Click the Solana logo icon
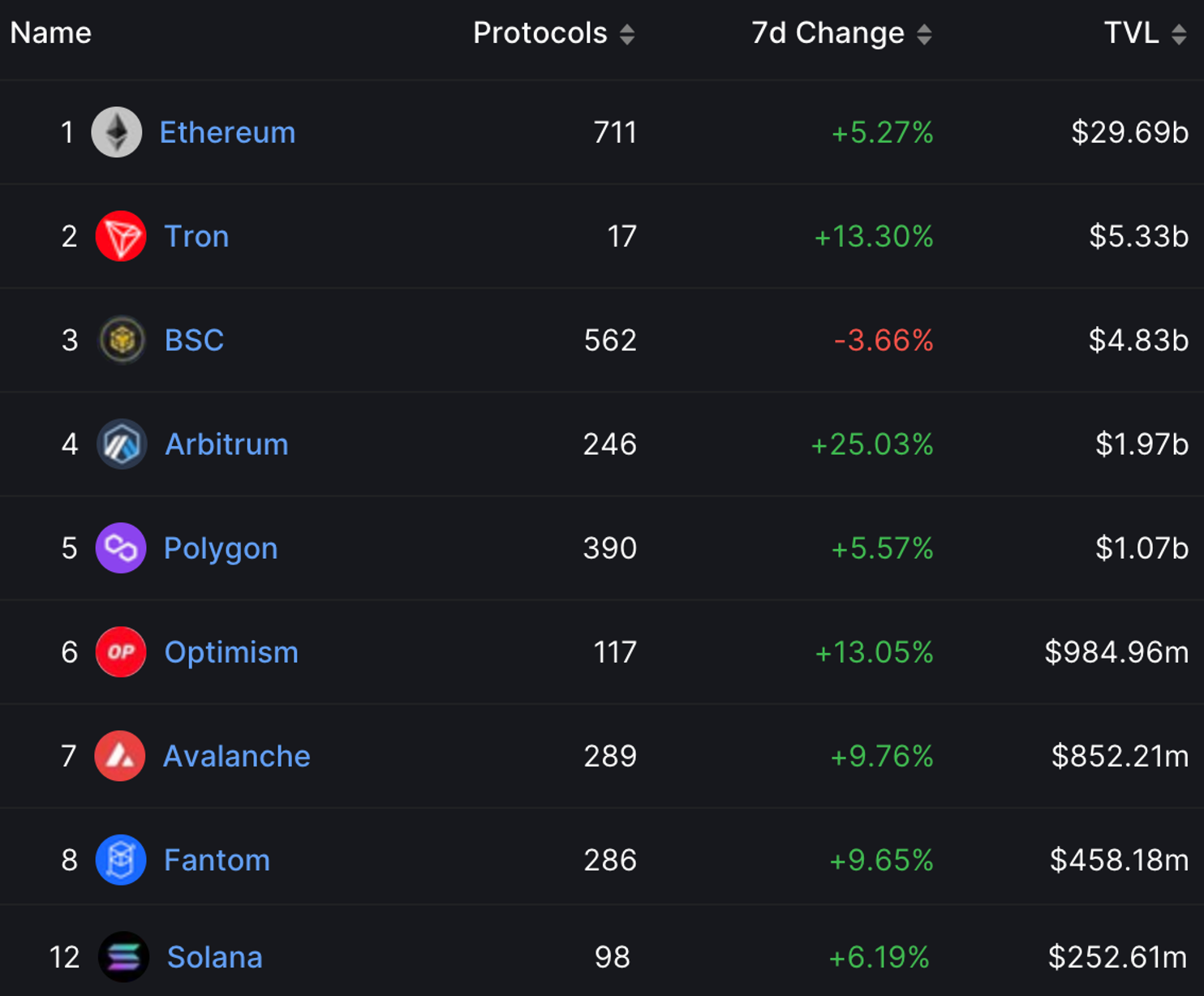Viewport: 1204px width, 996px height. [x=123, y=957]
